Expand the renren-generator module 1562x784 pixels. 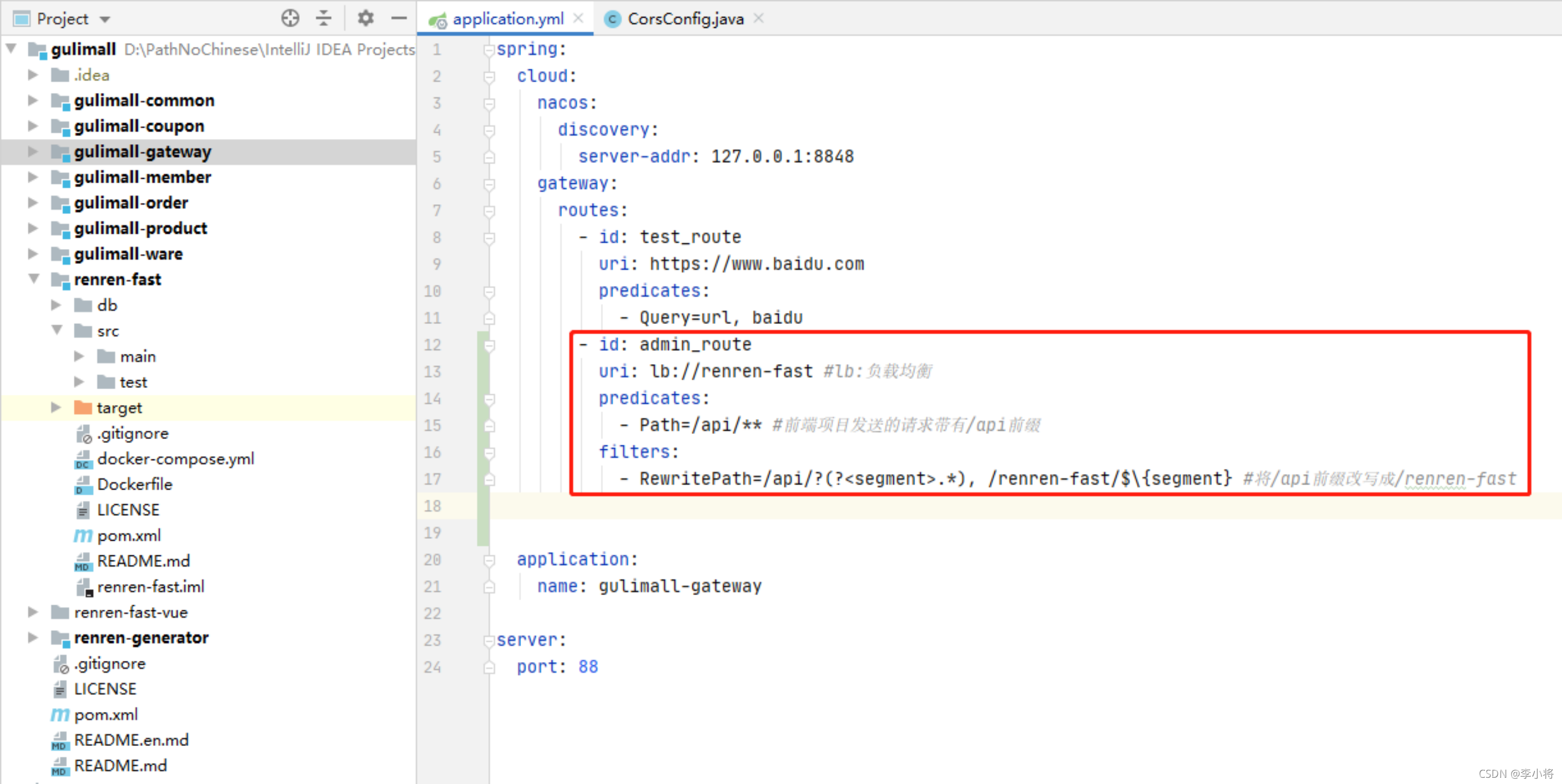33,638
